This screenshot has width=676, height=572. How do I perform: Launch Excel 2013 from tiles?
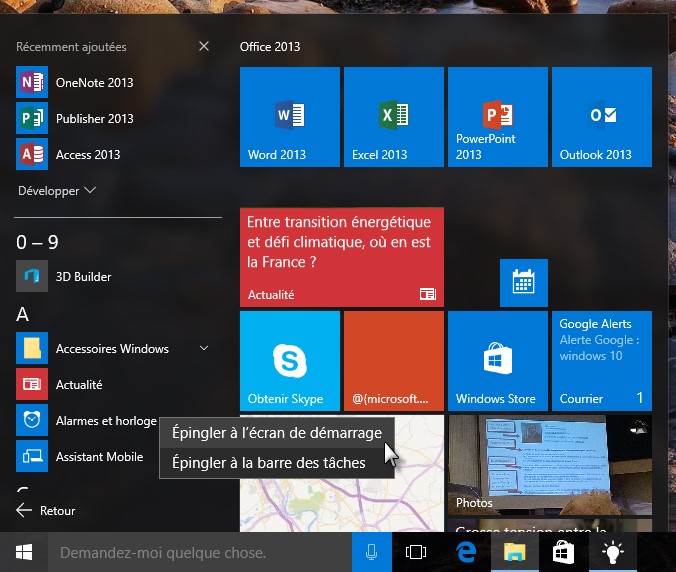(x=393, y=117)
